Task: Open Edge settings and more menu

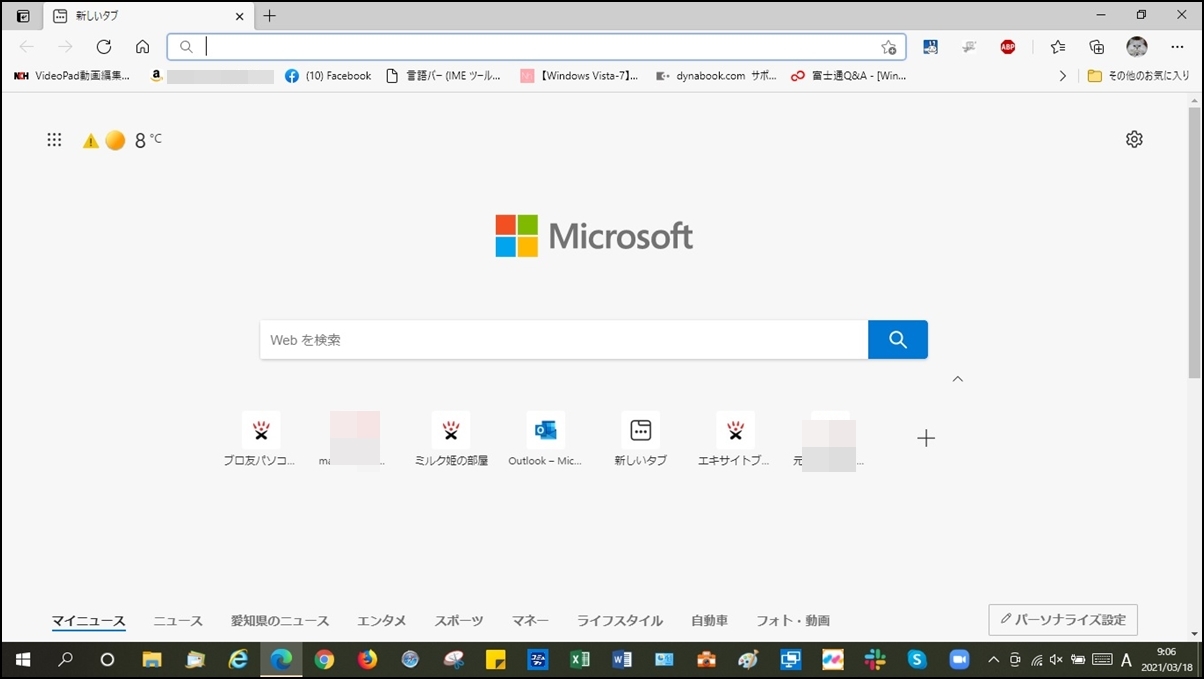Action: [1177, 47]
